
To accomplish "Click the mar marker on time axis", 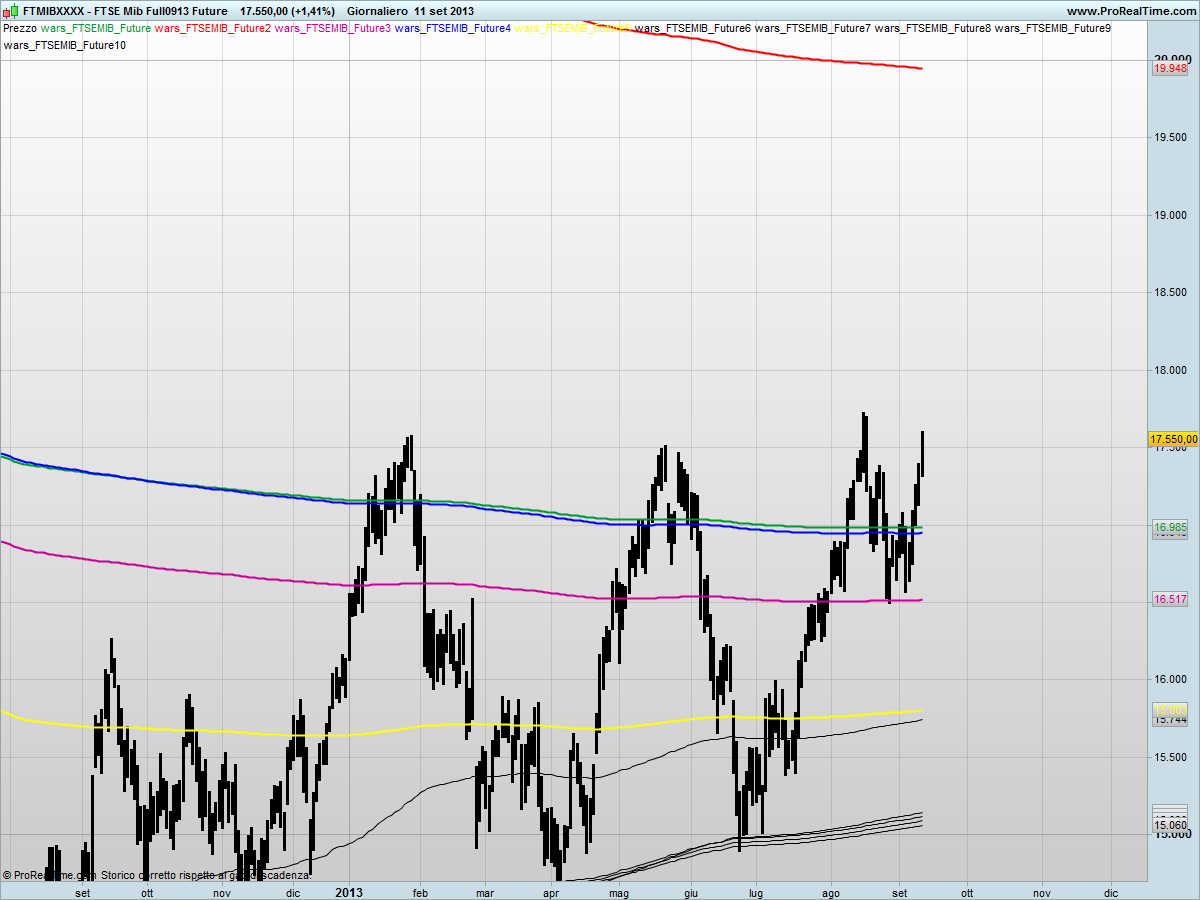I will (x=486, y=892).
